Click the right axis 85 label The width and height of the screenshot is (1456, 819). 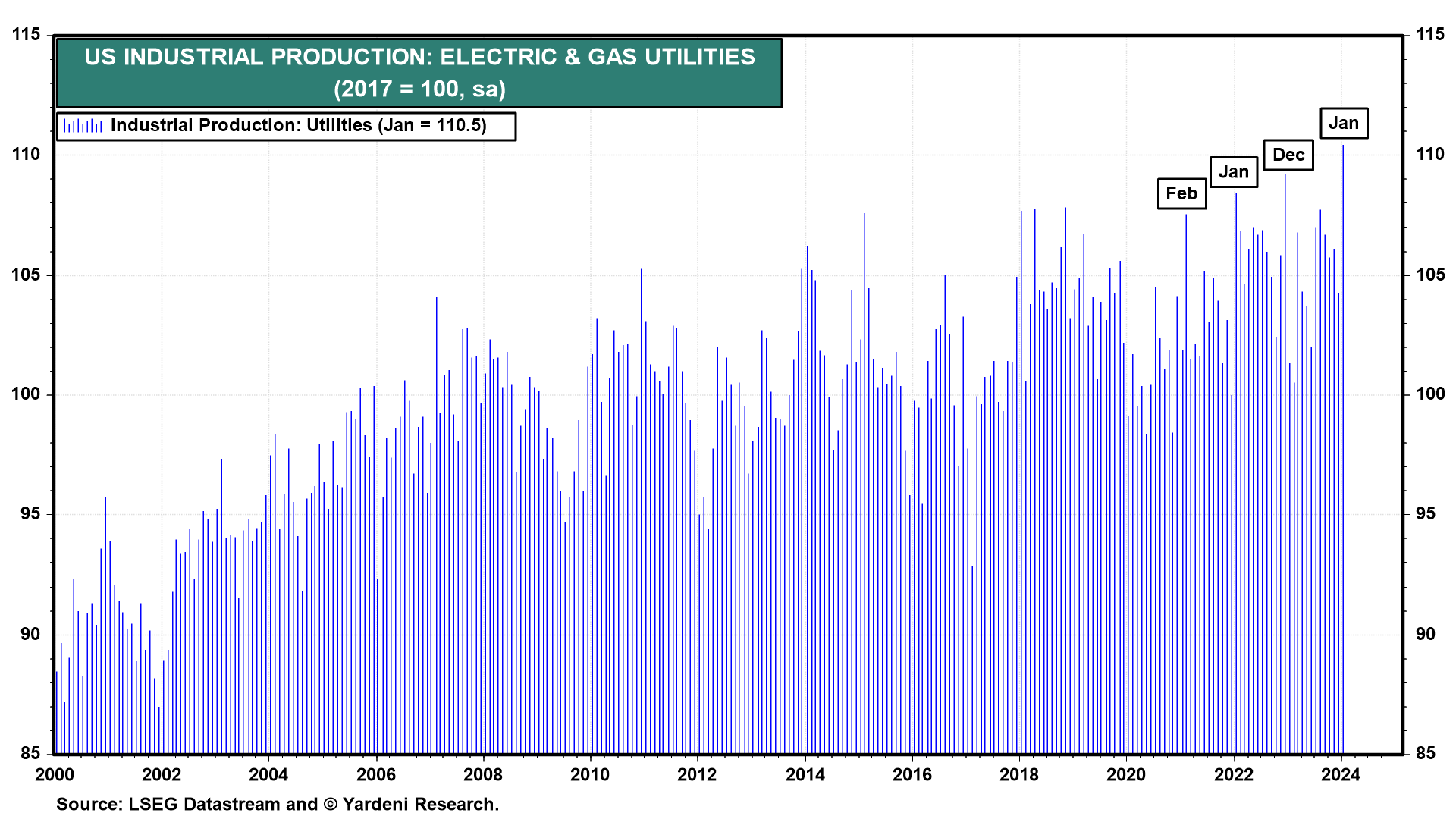click(1426, 753)
